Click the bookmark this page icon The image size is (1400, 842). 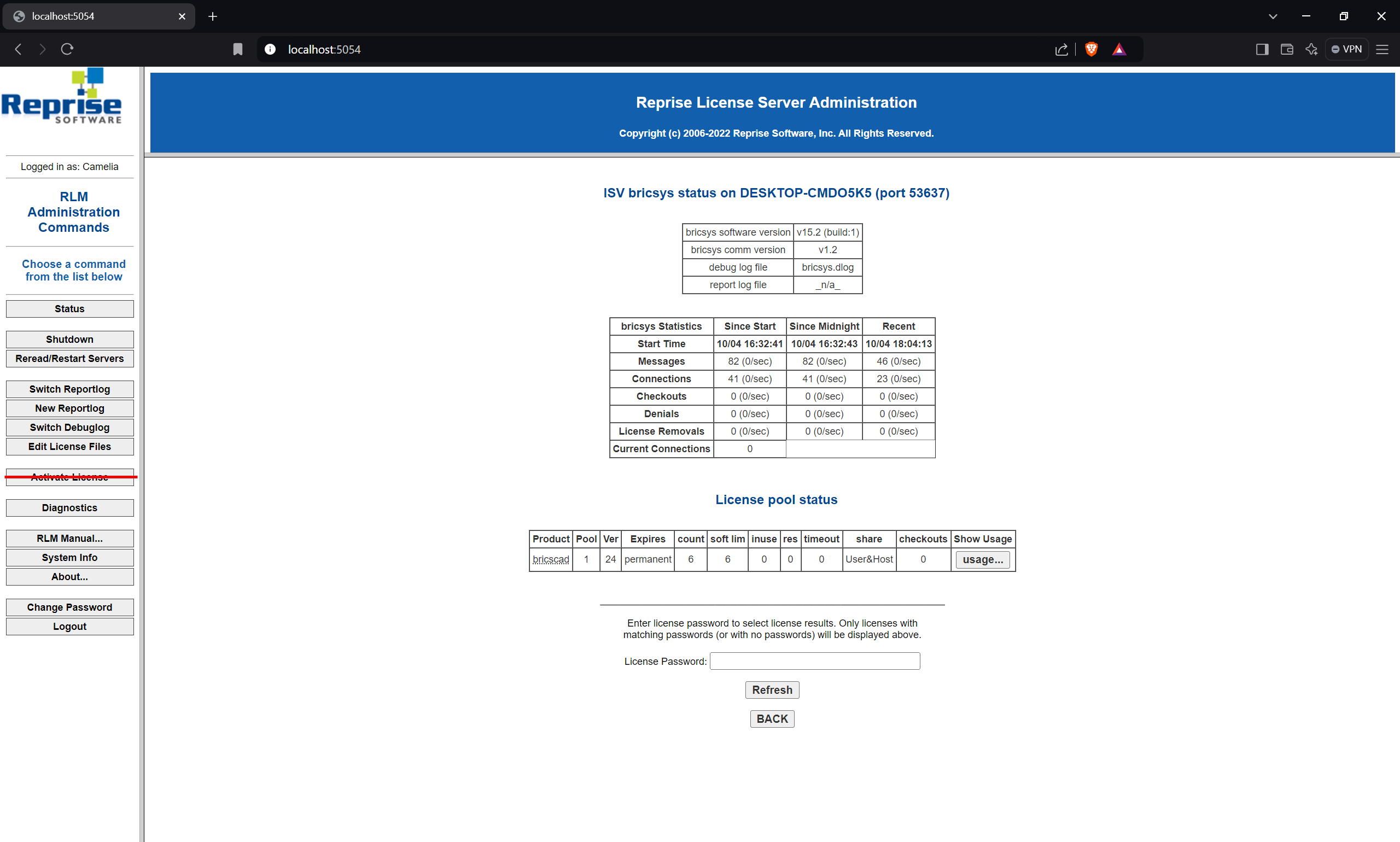(x=238, y=49)
